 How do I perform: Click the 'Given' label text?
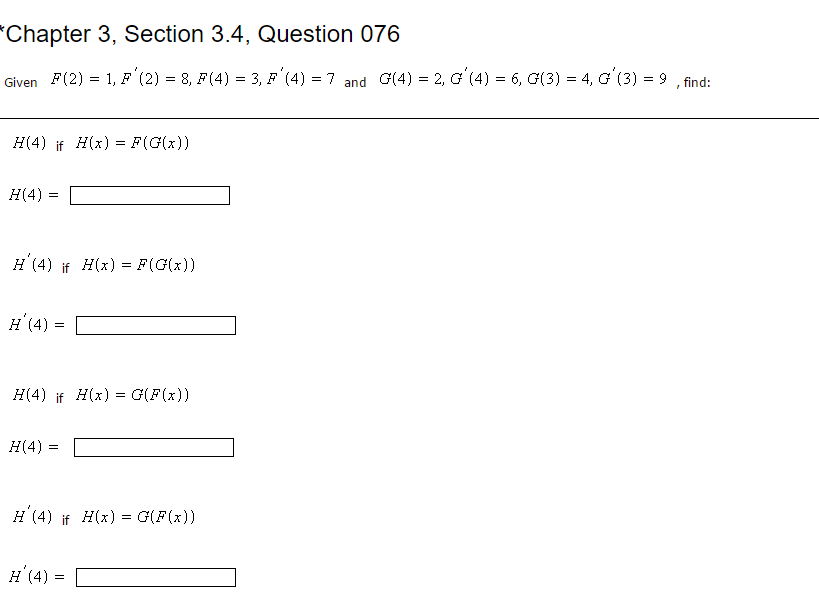point(21,82)
